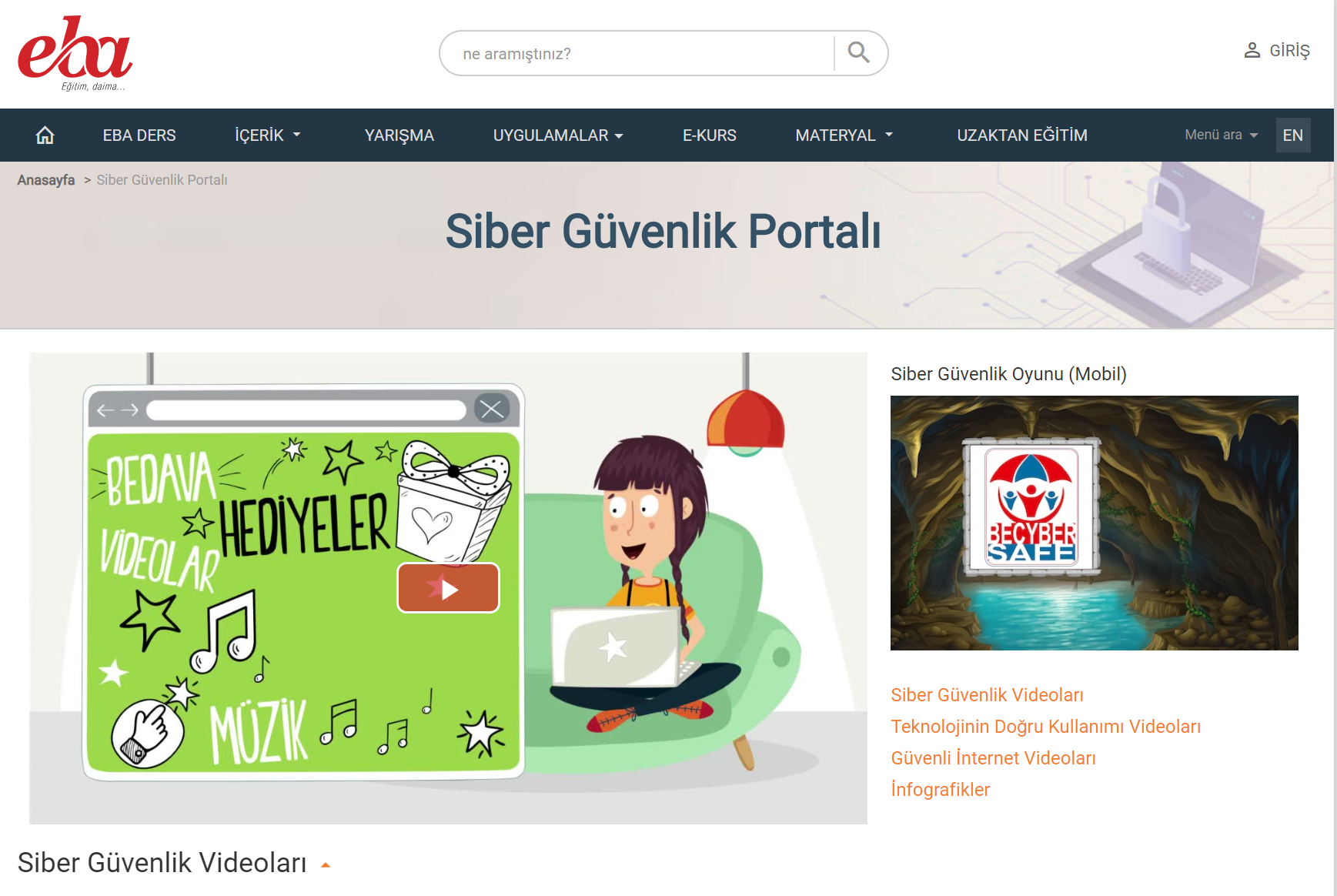Collapse the Siber Güvenlik Videoları section arrow
Screen dimensions: 1337x896
click(x=326, y=865)
